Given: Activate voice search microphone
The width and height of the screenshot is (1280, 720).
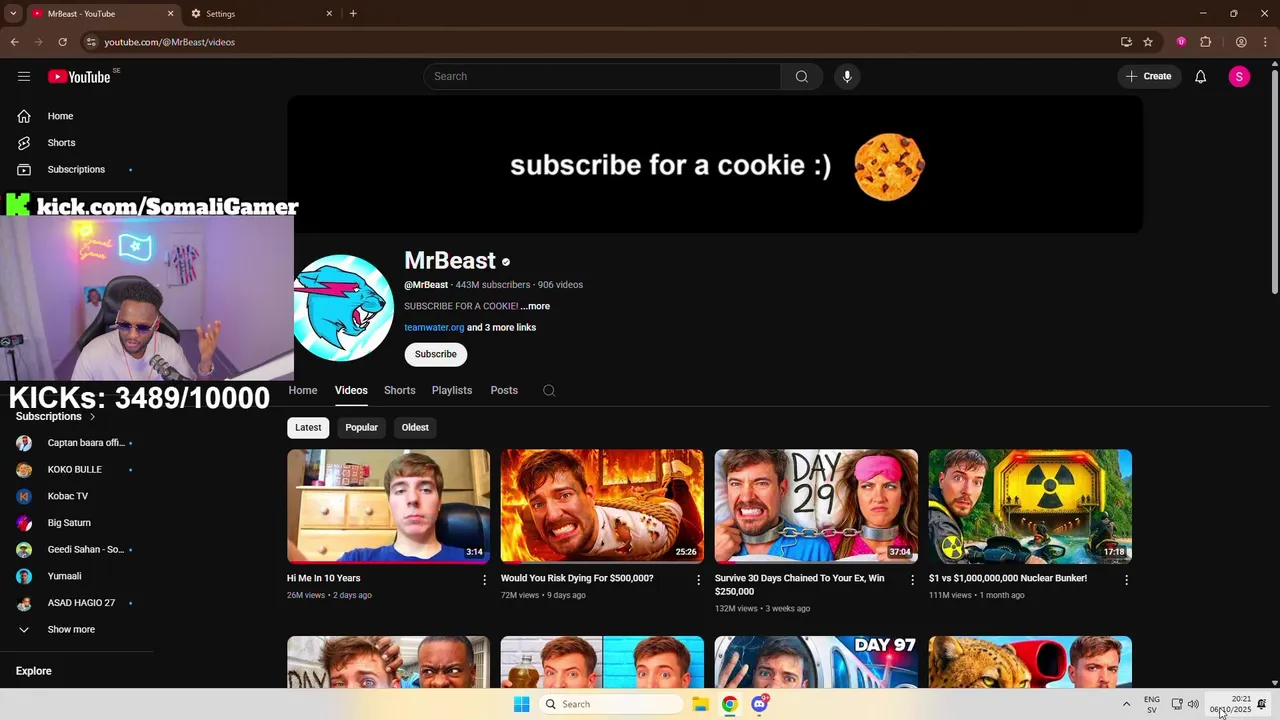Looking at the screenshot, I should tap(847, 76).
